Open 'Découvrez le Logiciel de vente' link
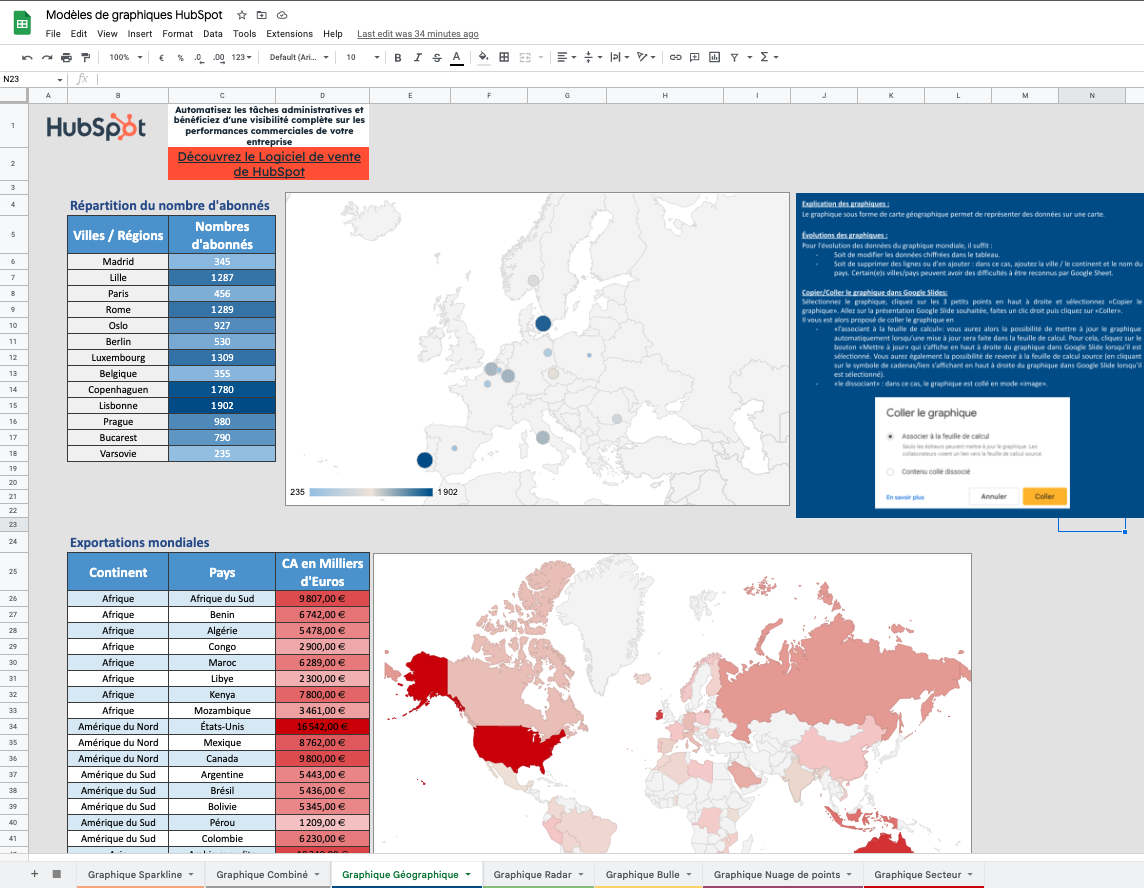 [269, 164]
